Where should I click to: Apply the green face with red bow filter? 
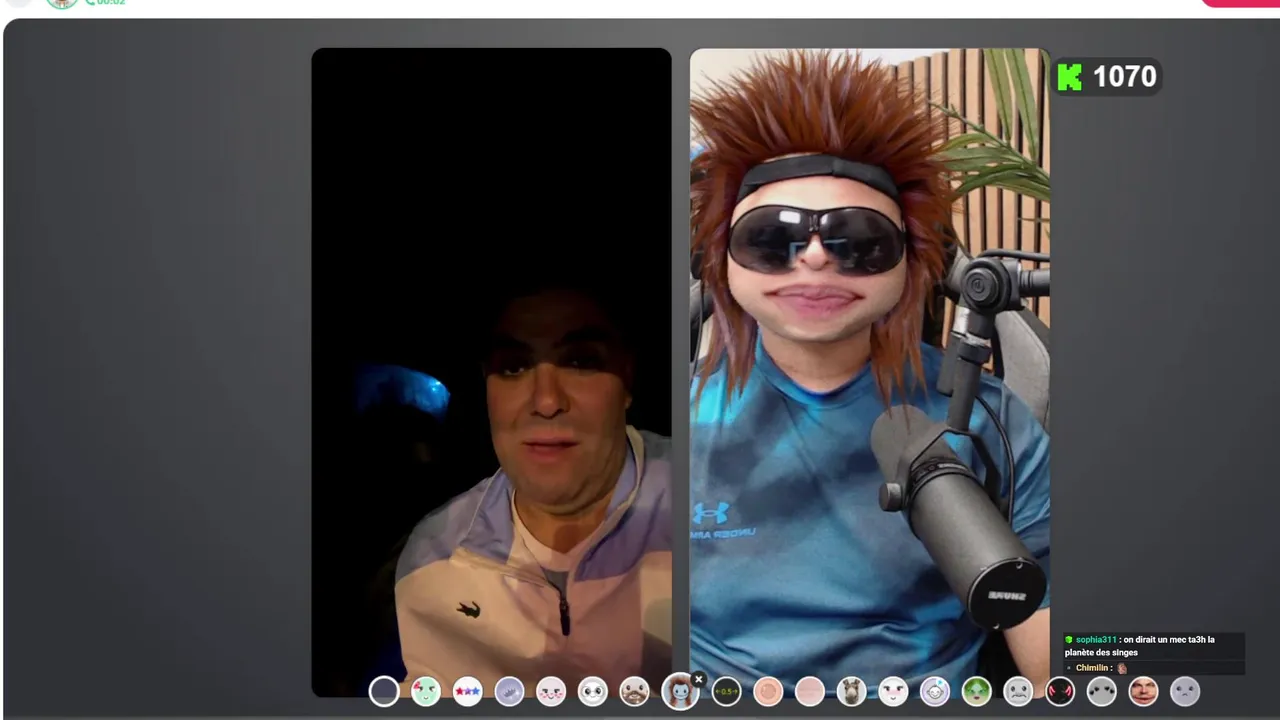tap(426, 691)
